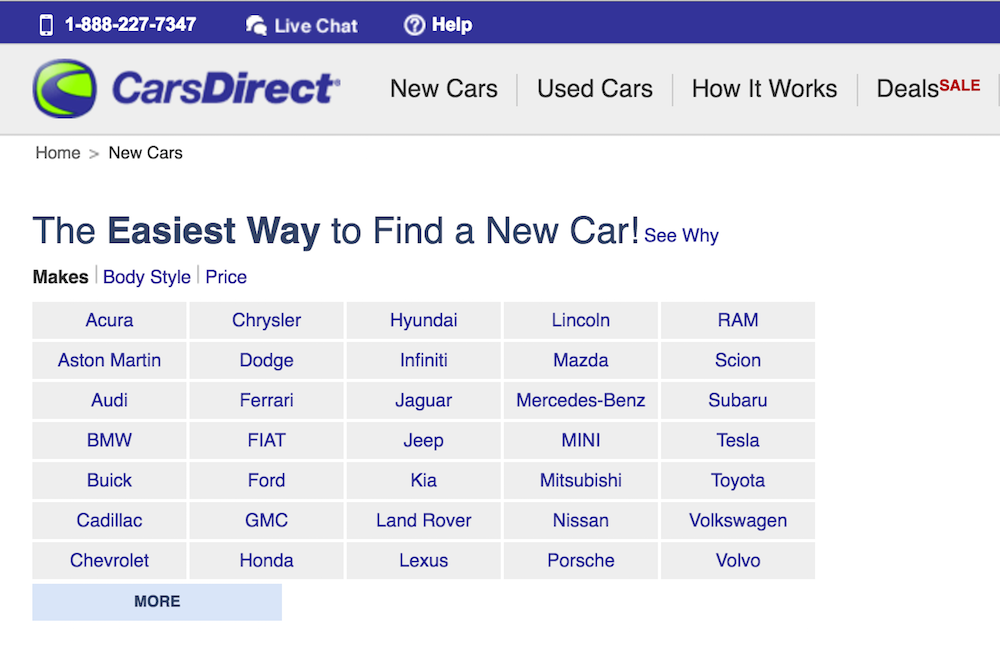Select Jaguar make

point(423,400)
